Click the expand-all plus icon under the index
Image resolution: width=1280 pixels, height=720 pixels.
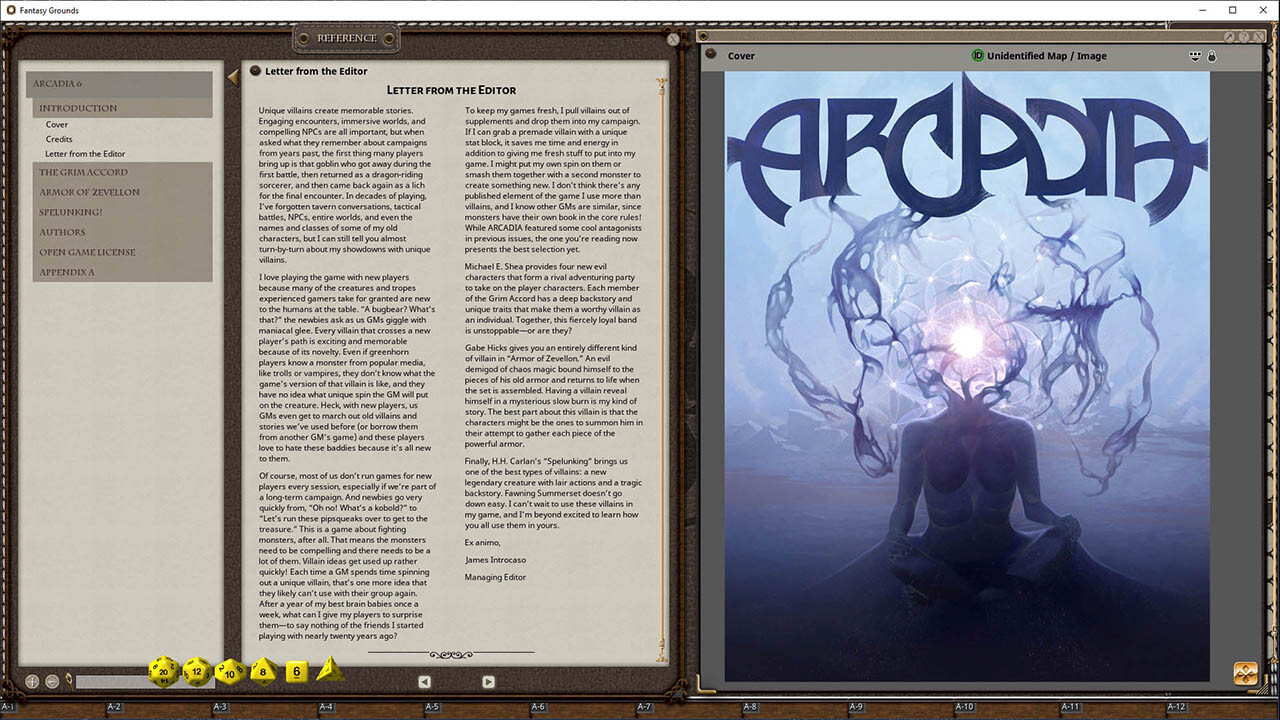pos(32,681)
